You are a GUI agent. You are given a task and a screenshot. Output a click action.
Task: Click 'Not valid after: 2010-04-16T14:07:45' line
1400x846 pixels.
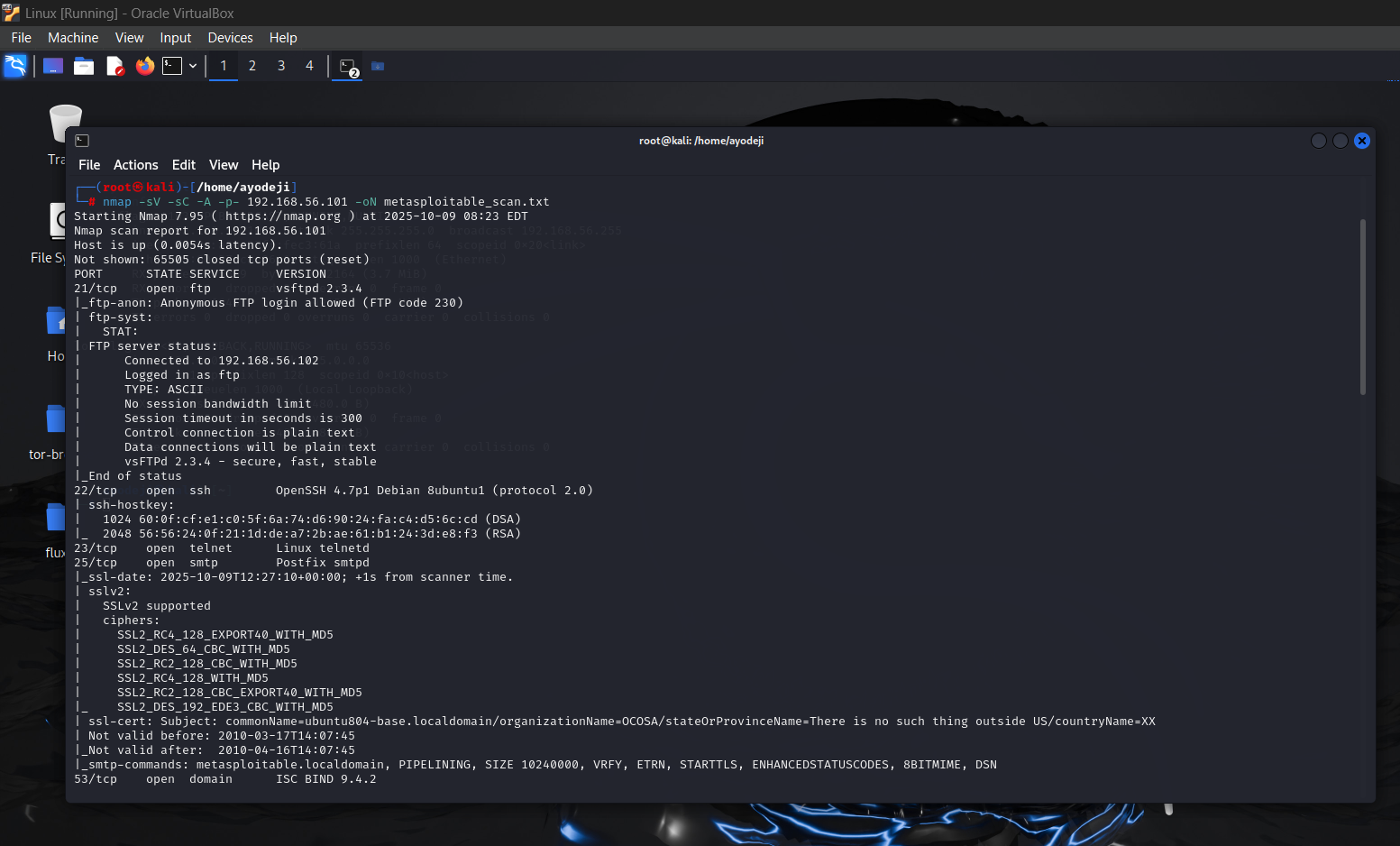(222, 750)
